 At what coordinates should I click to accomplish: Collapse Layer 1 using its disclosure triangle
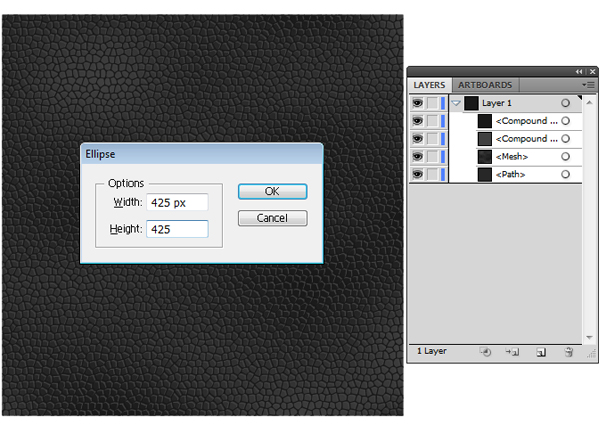point(456,103)
